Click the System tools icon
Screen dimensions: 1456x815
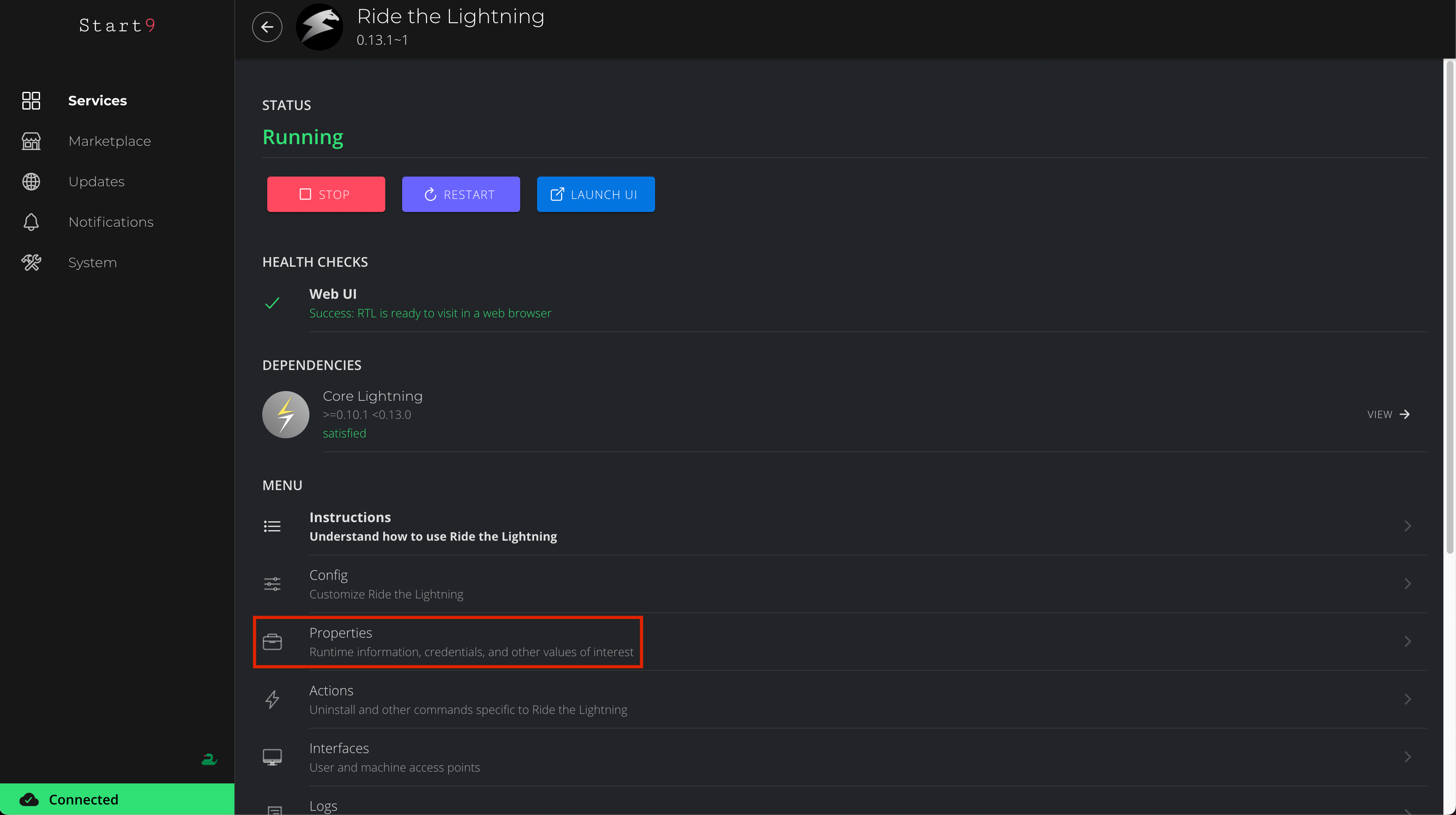tap(31, 262)
